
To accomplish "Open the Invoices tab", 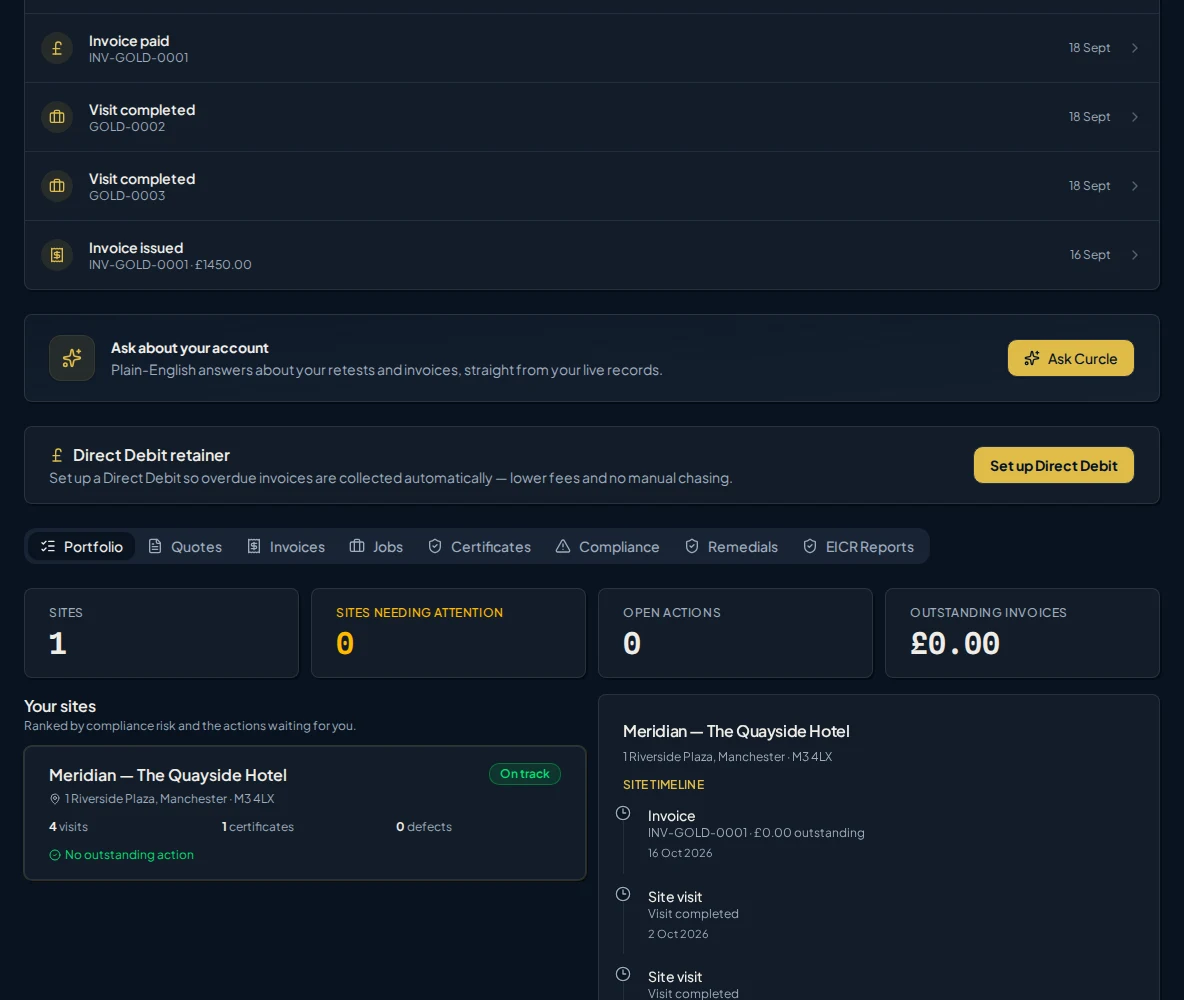I will 286,546.
